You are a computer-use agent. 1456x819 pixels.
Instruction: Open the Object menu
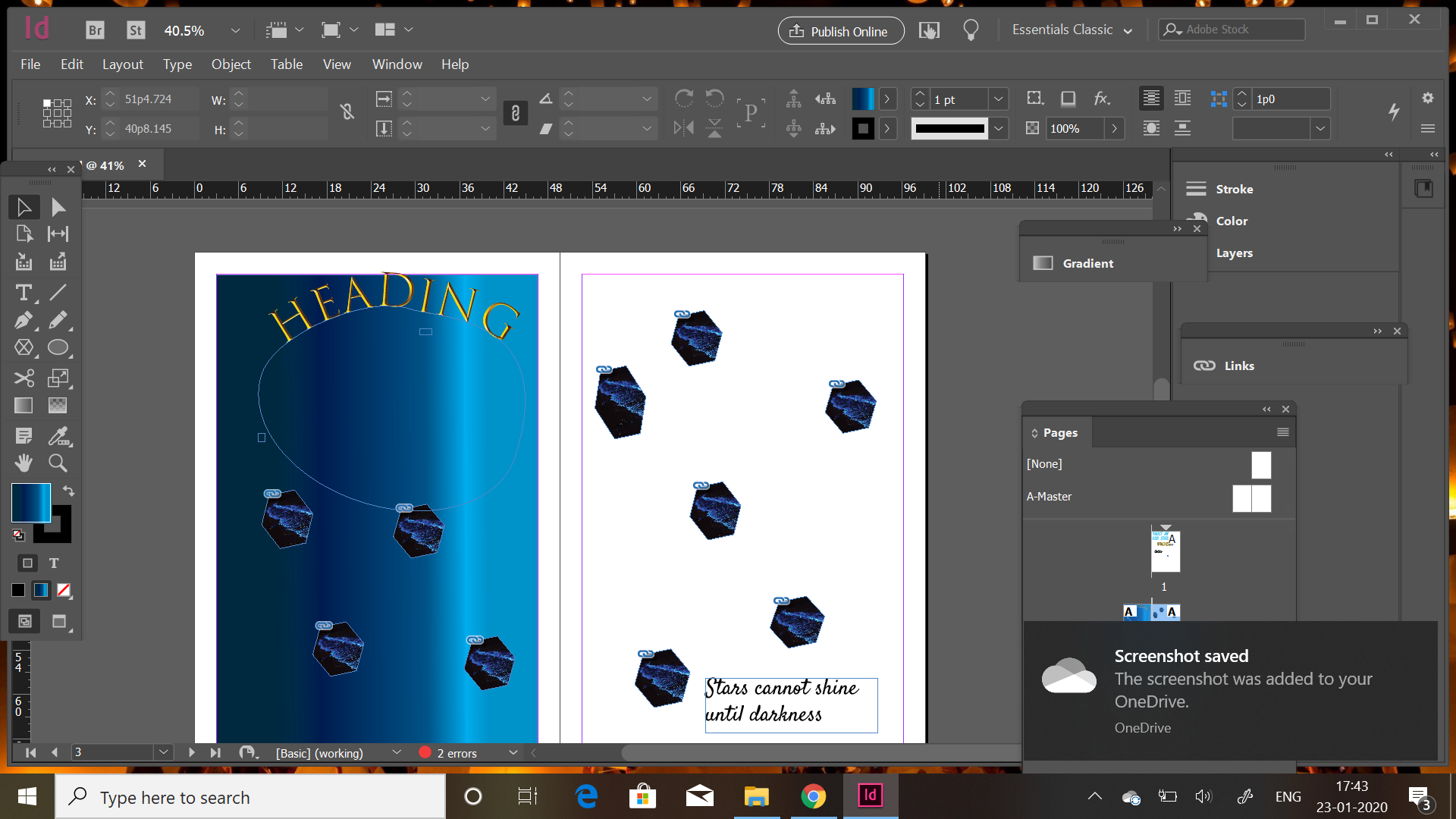[231, 64]
